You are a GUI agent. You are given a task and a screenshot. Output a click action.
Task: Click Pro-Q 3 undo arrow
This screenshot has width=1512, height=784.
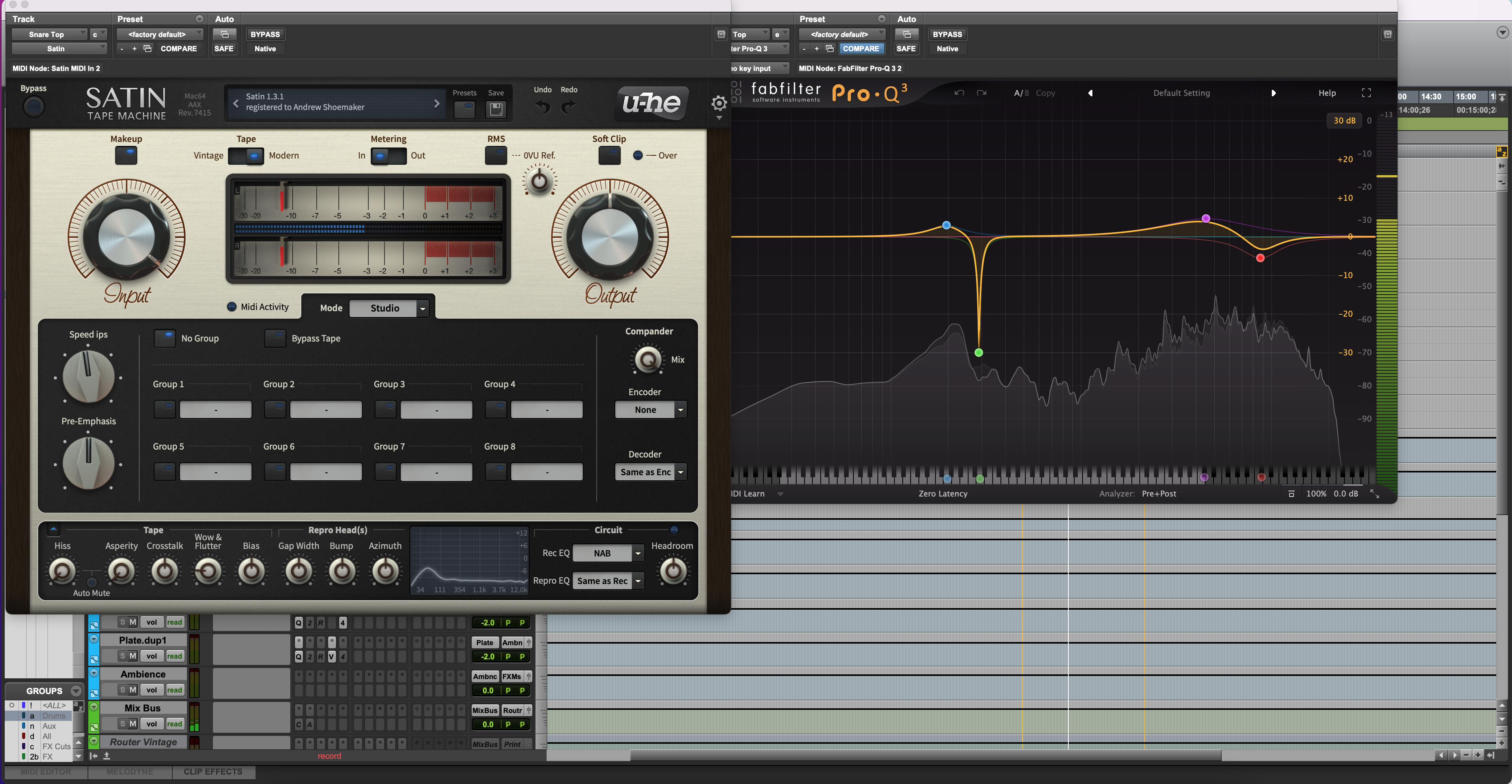click(x=959, y=93)
